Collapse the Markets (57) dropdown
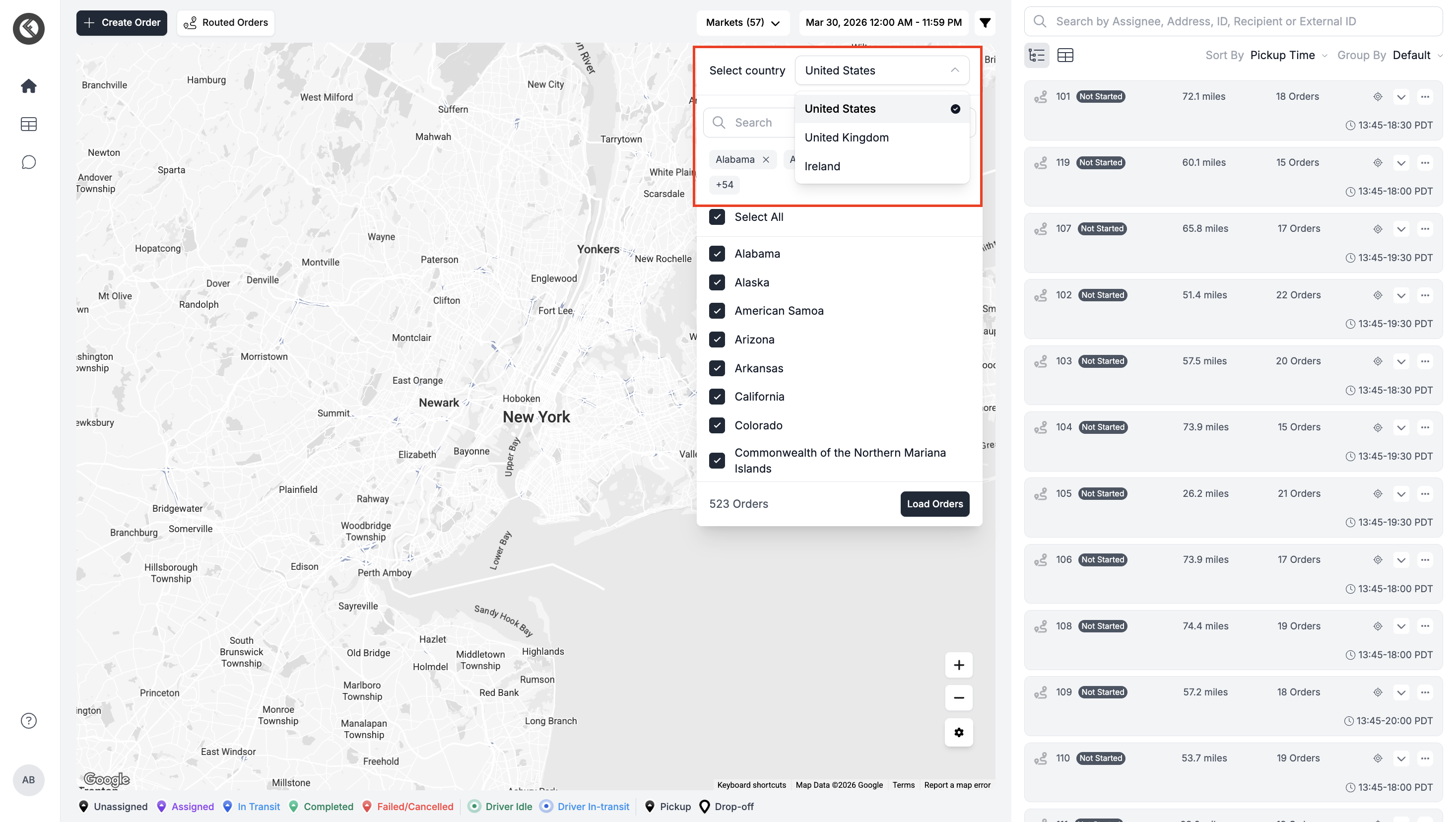The height and width of the screenshot is (822, 1456). pos(743,23)
